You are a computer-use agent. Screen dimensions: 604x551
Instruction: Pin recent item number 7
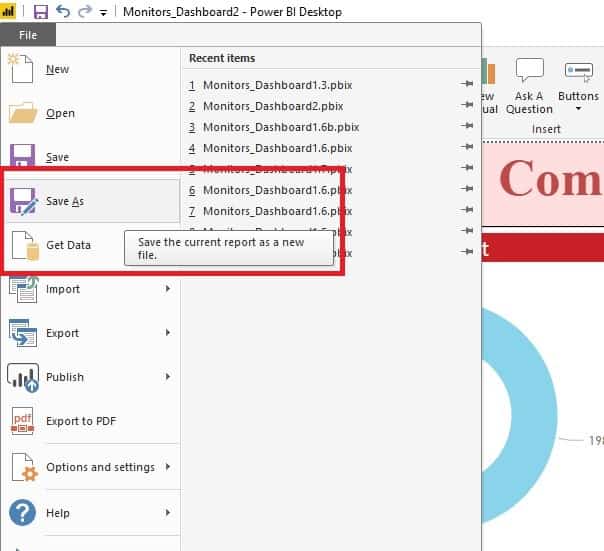tap(467, 210)
